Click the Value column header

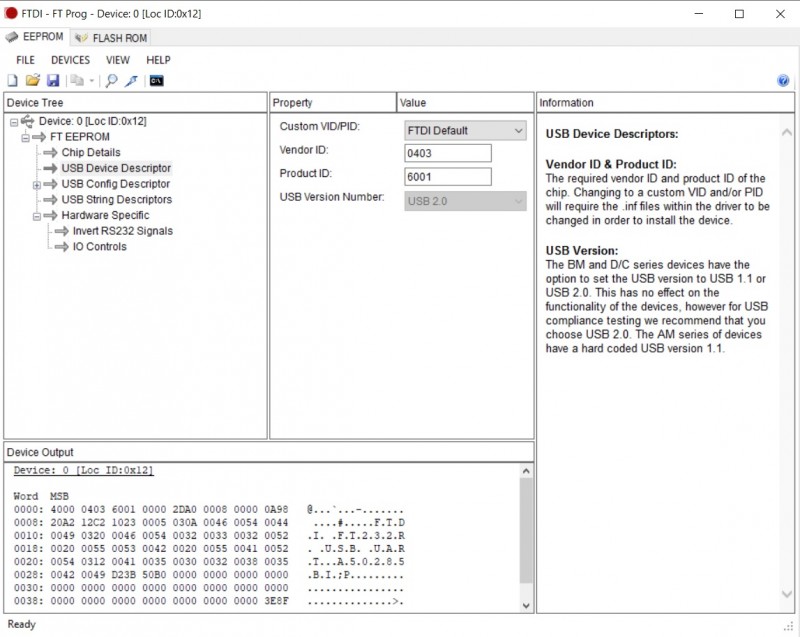click(x=465, y=103)
